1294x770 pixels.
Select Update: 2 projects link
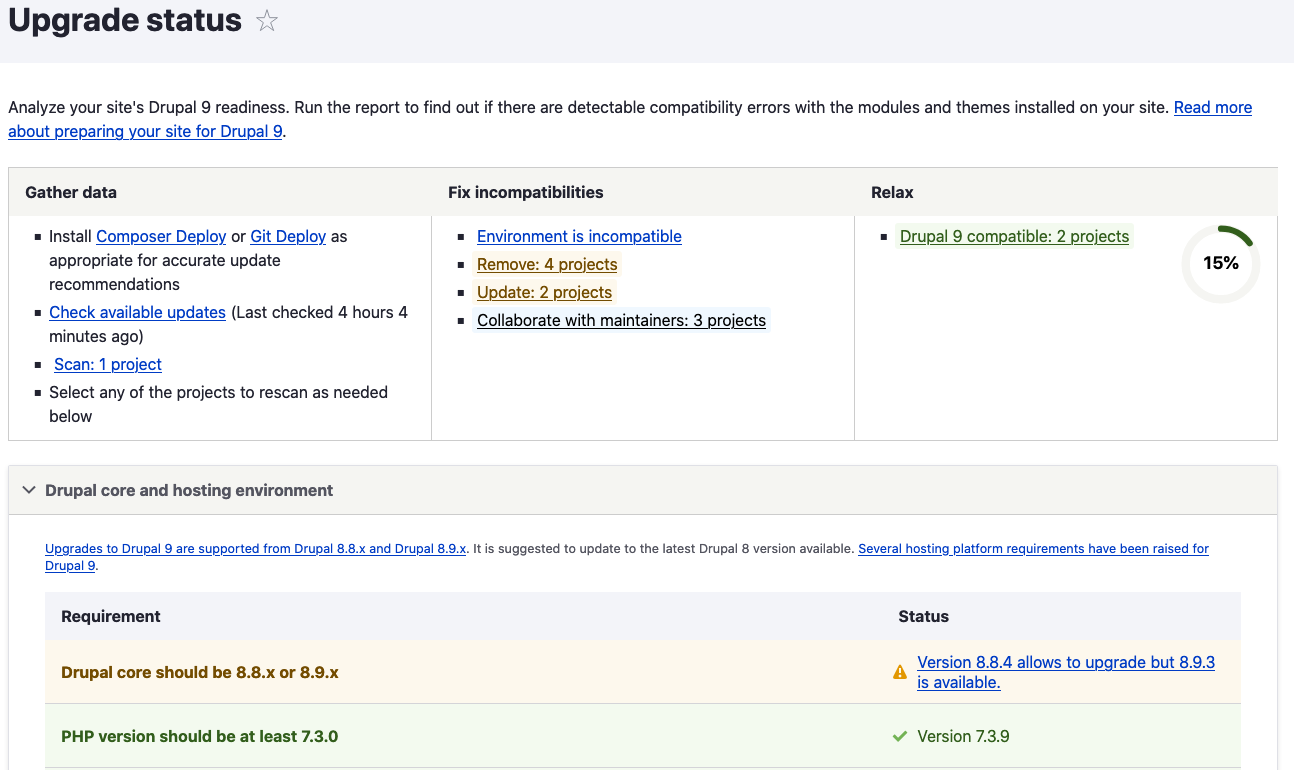pyautogui.click(x=544, y=293)
